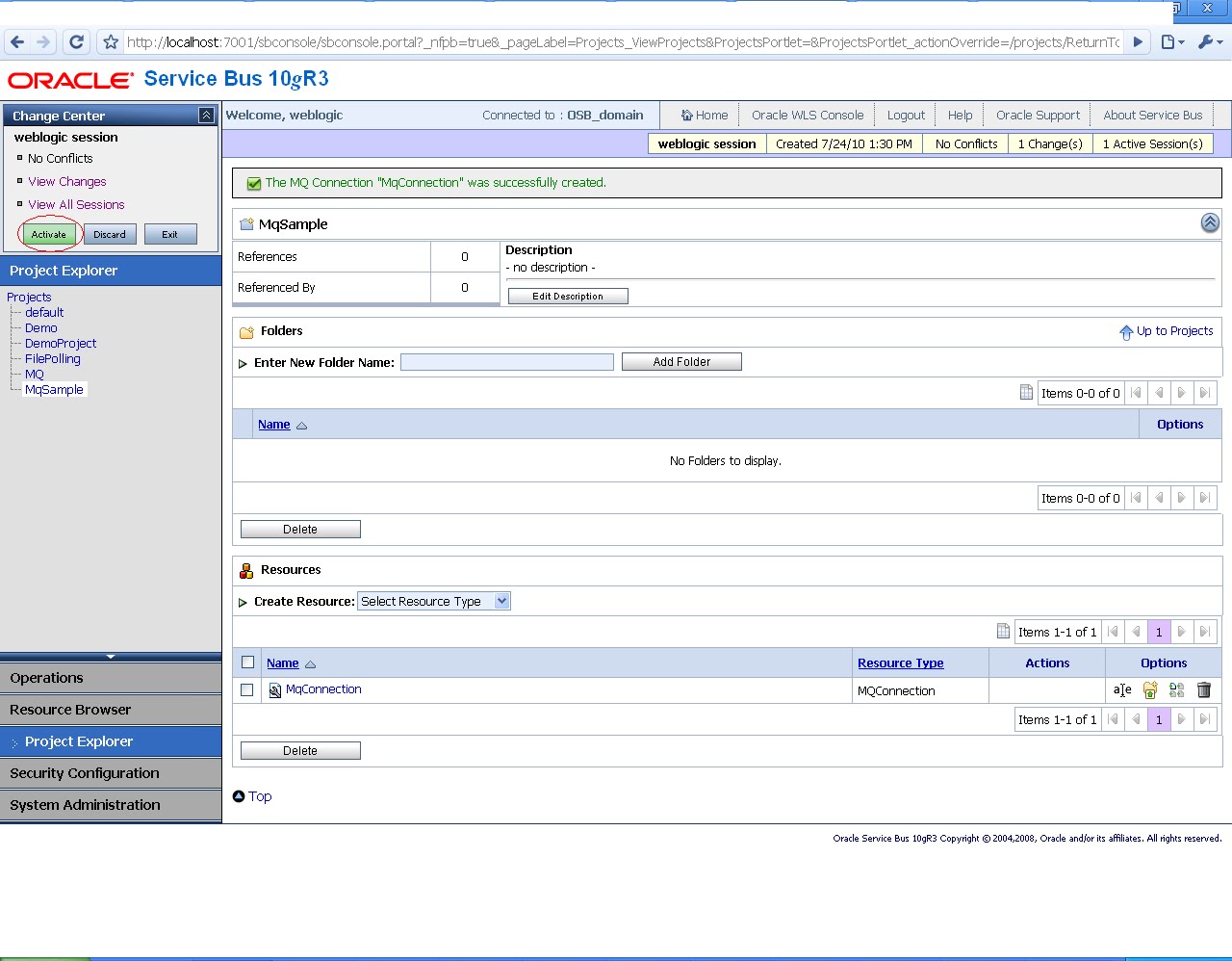Switch to the Security Configuration section
Screen dimensions: 1232x961
tap(111, 773)
